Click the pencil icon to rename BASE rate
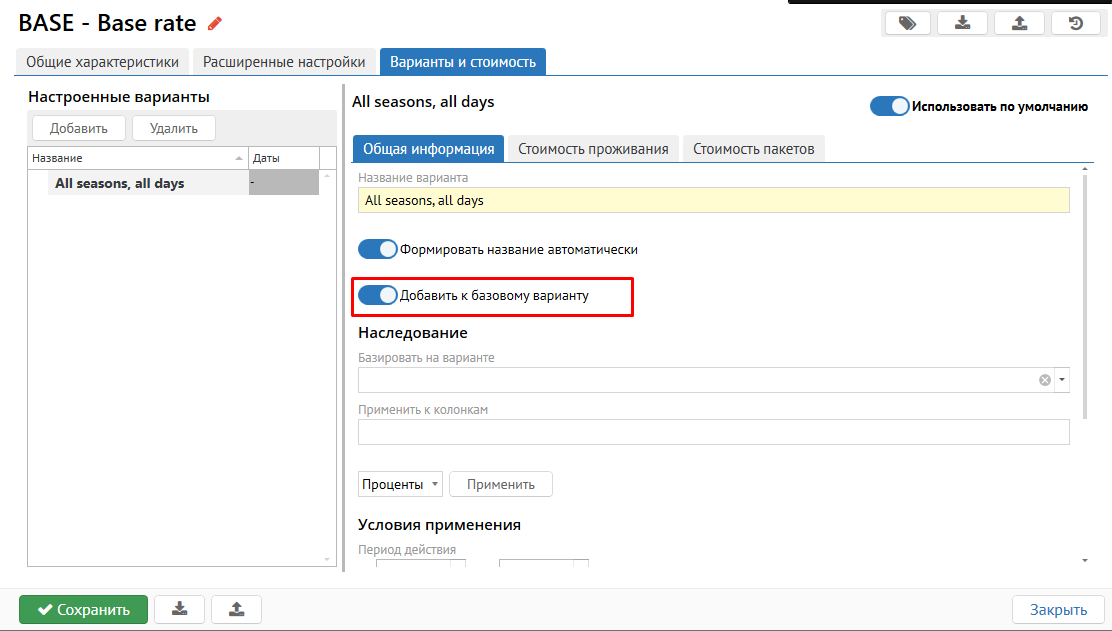 pos(215,24)
